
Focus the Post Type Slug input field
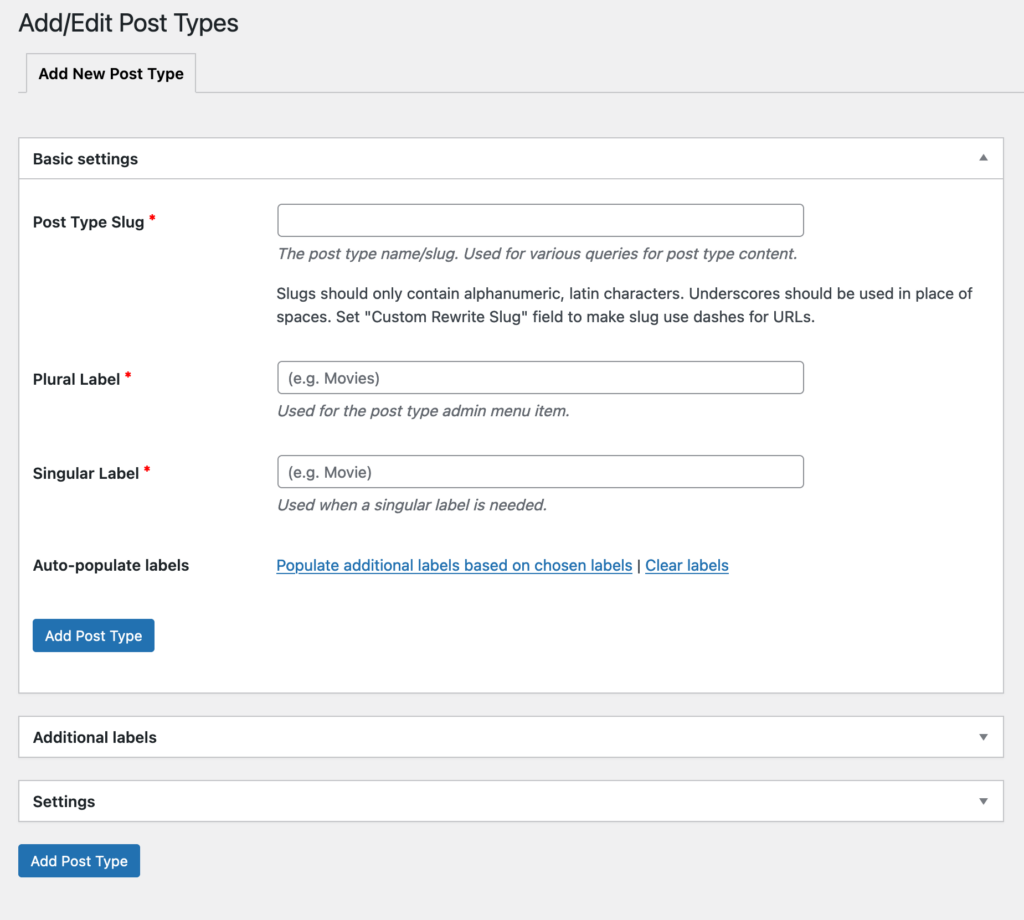pos(540,221)
